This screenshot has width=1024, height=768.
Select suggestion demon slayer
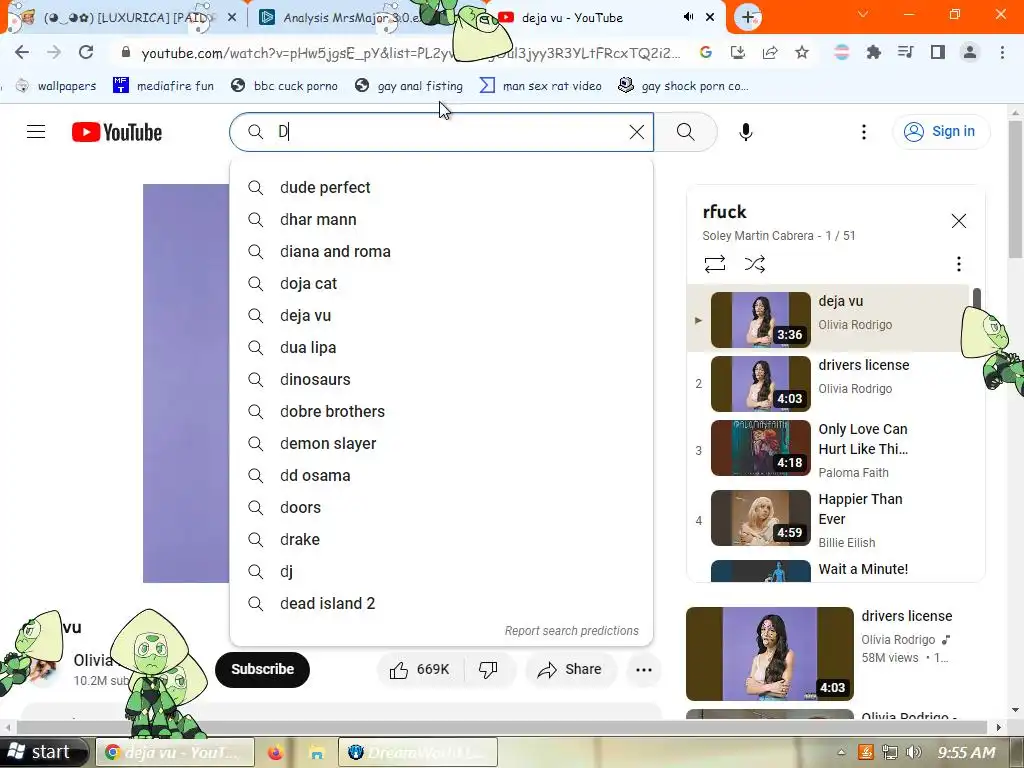point(328,443)
